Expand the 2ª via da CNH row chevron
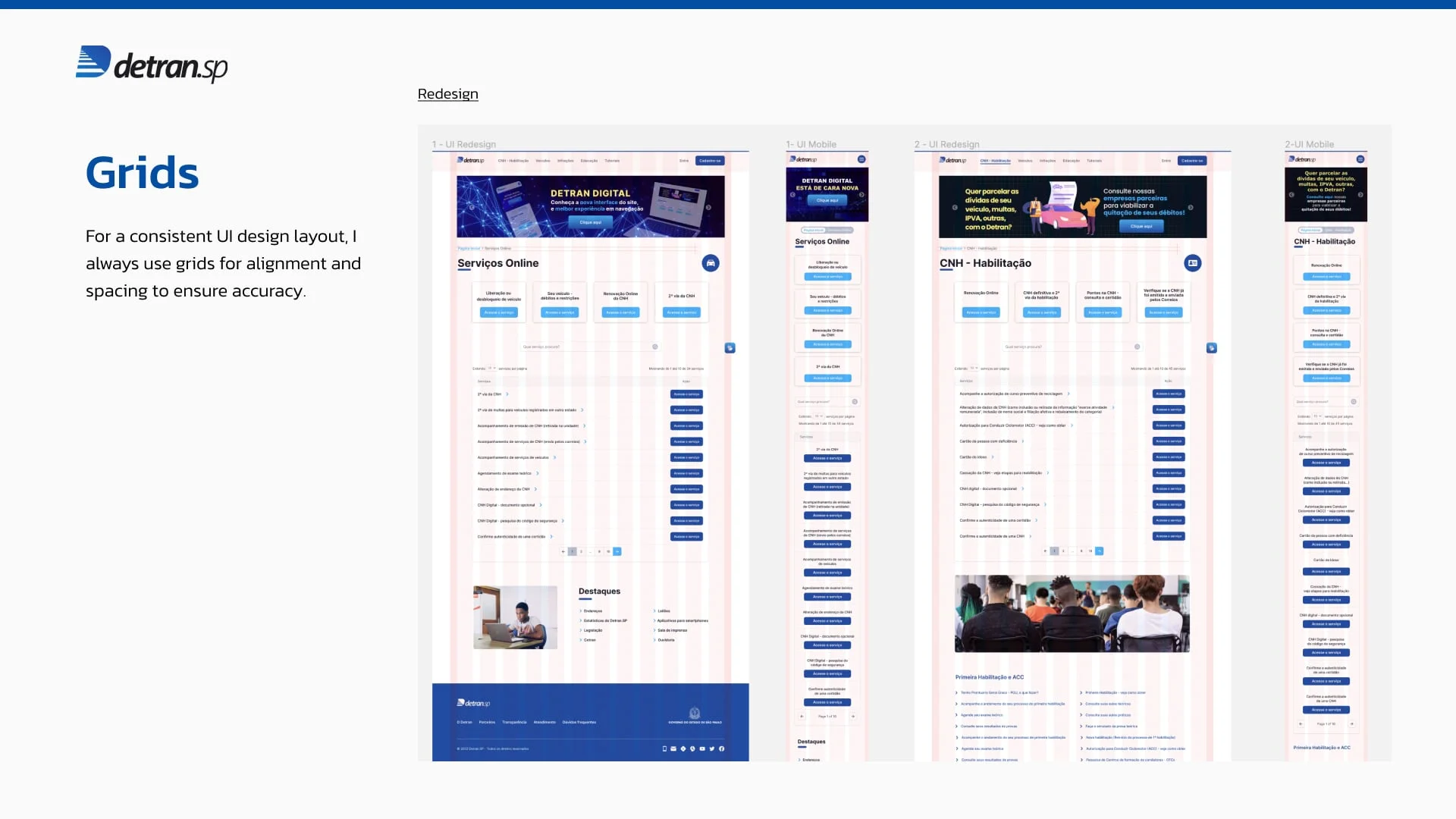Viewport: 1456px width, 819px height. (507, 394)
